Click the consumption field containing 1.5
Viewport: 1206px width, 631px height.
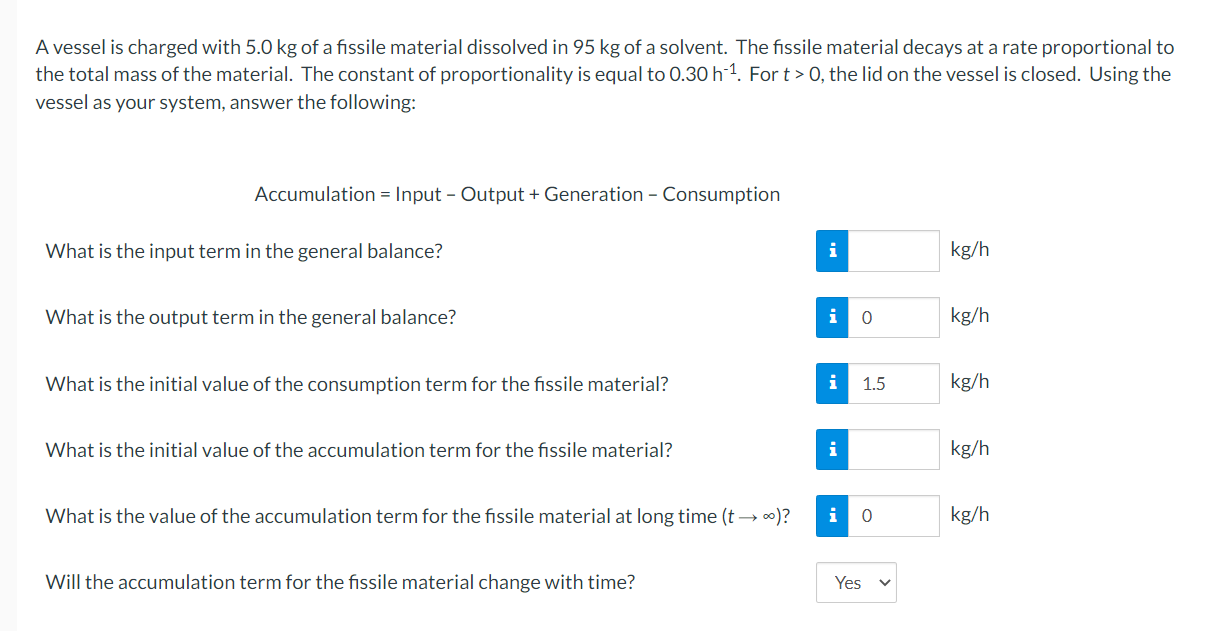(x=894, y=383)
